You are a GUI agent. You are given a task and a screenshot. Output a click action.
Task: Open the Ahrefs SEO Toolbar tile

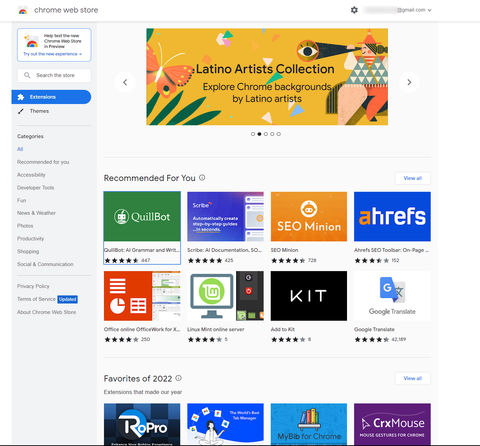pos(392,228)
